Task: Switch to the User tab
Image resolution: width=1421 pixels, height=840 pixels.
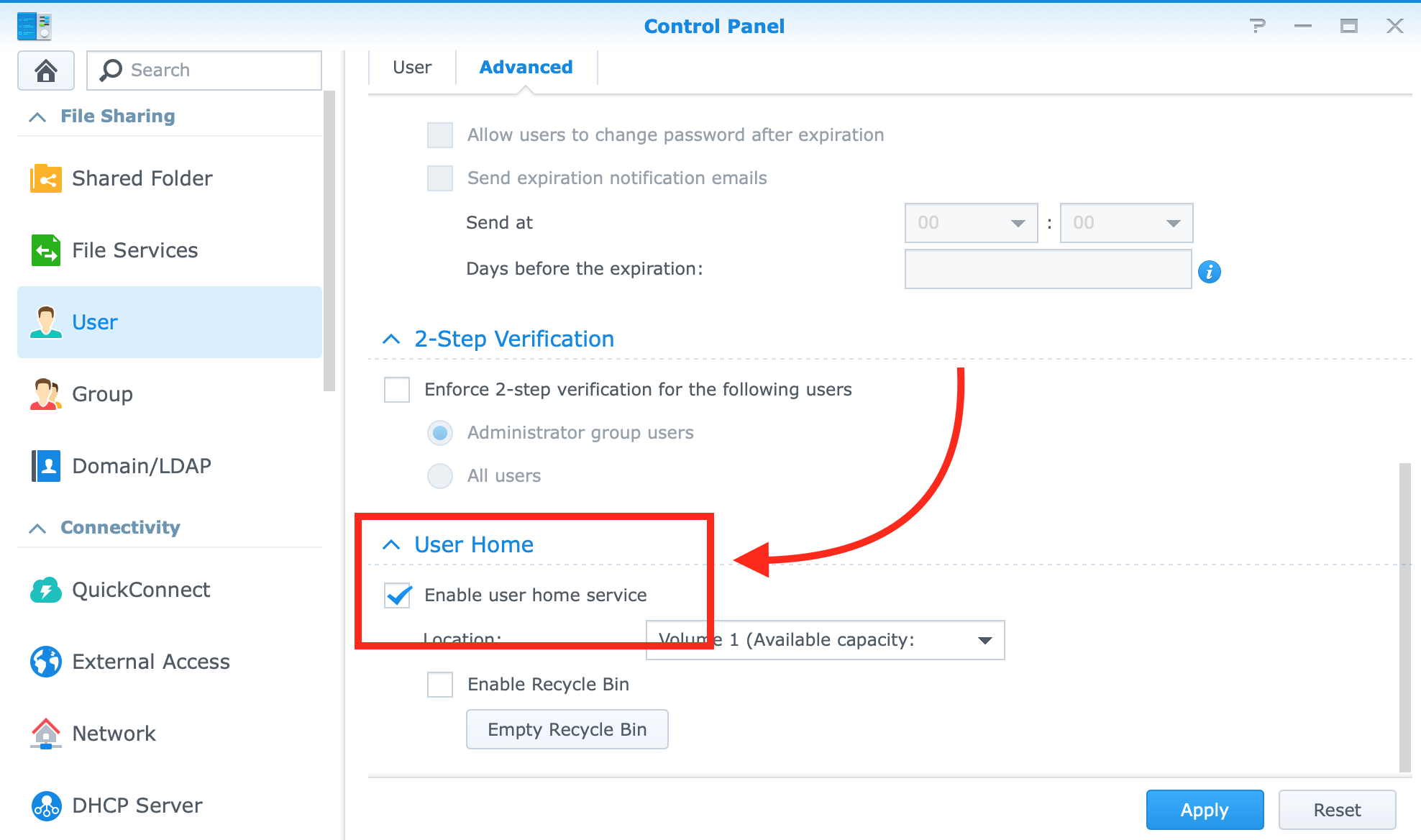Action: [412, 68]
